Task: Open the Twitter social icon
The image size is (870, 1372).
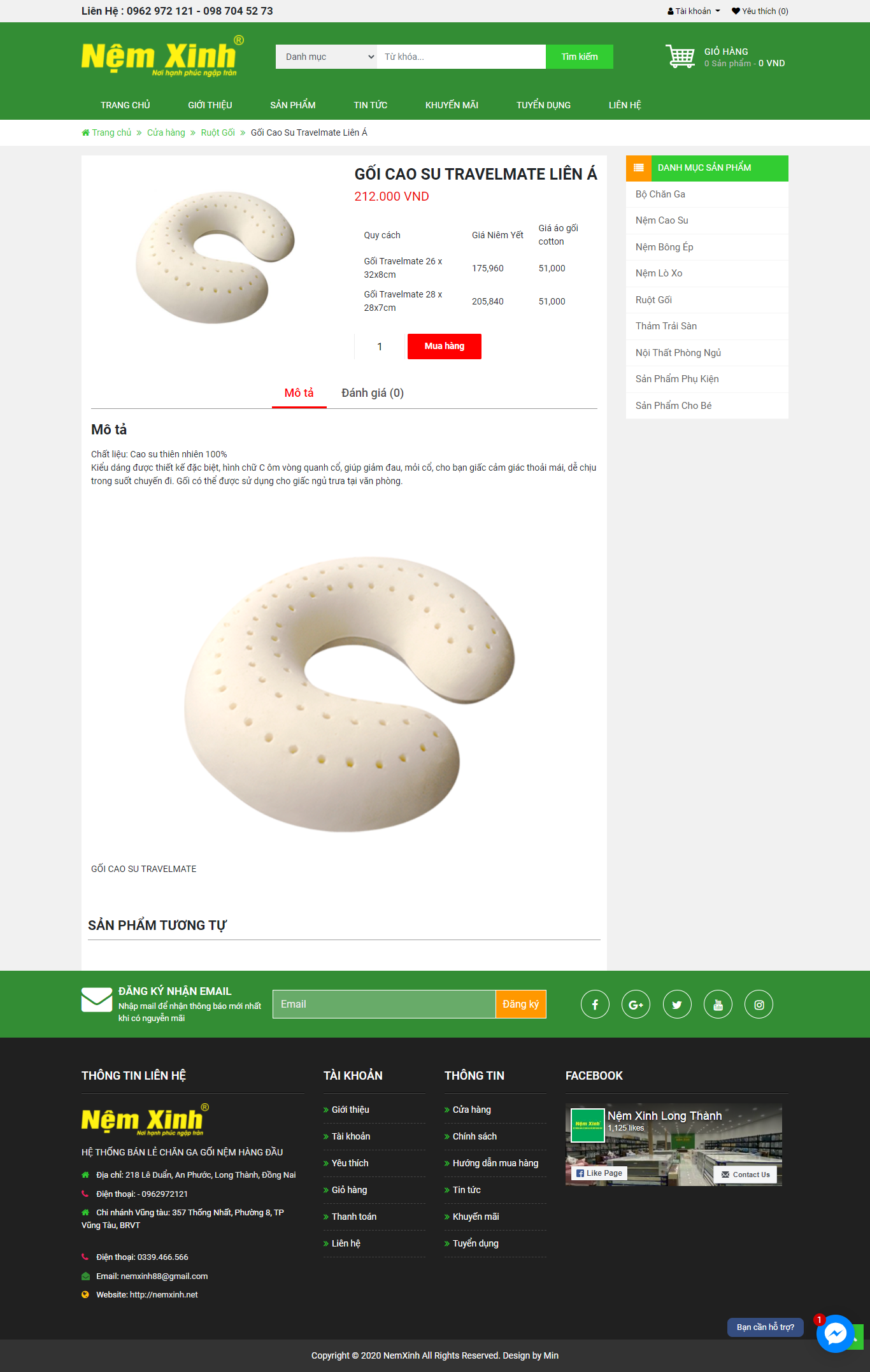Action: 677,1004
